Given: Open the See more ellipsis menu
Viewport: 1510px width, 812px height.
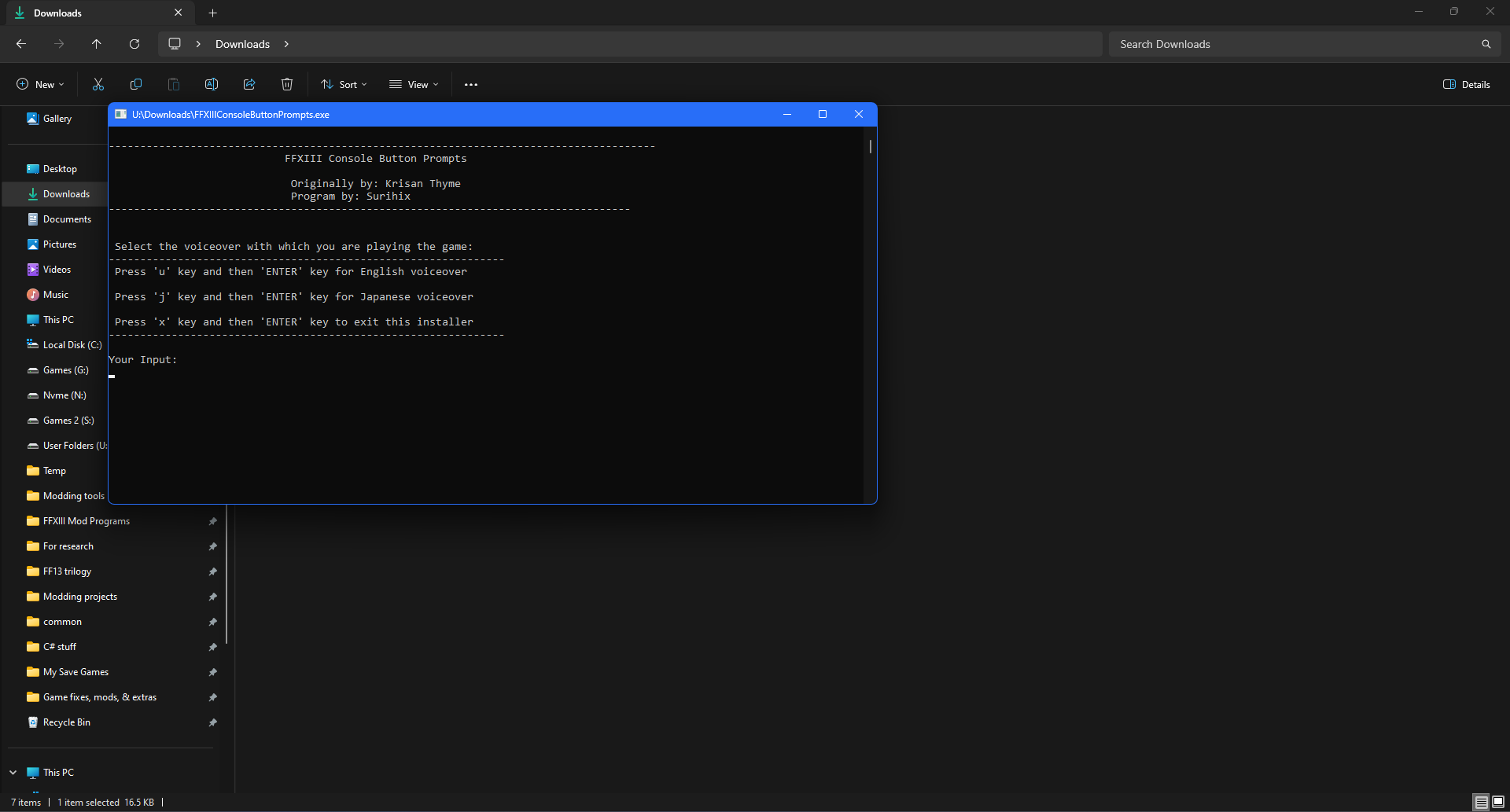Looking at the screenshot, I should coord(471,84).
